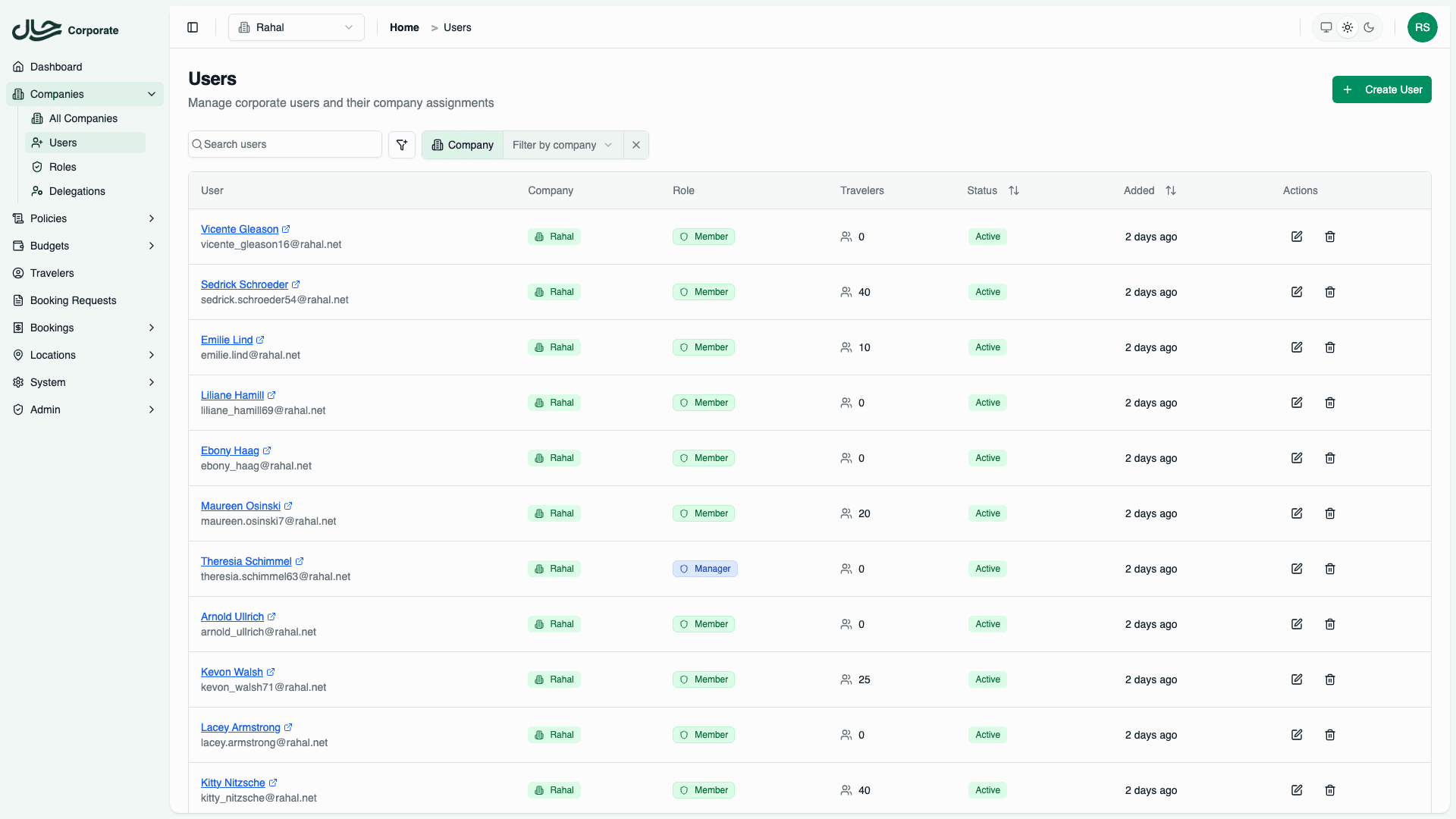Screen dimensions: 1456x819
Task: Open the filter options icon beside search
Action: click(x=402, y=144)
